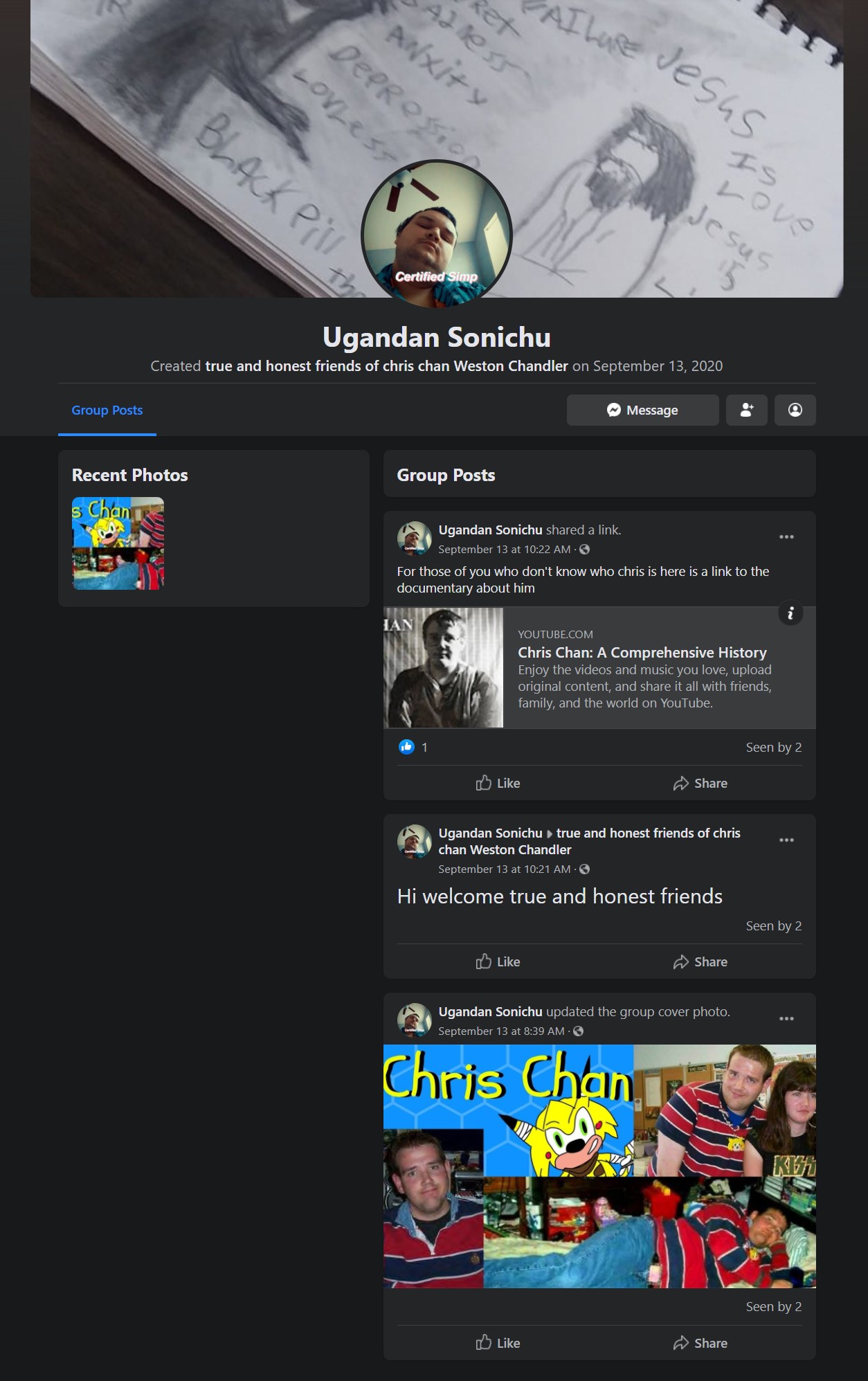
Task: Open options menu on shared link post
Action: [x=786, y=537]
